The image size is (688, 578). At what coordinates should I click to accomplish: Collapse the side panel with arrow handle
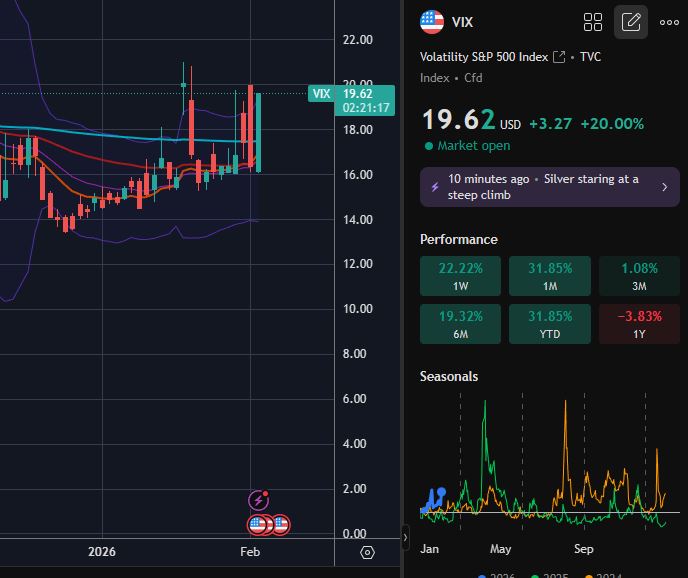coord(405,537)
